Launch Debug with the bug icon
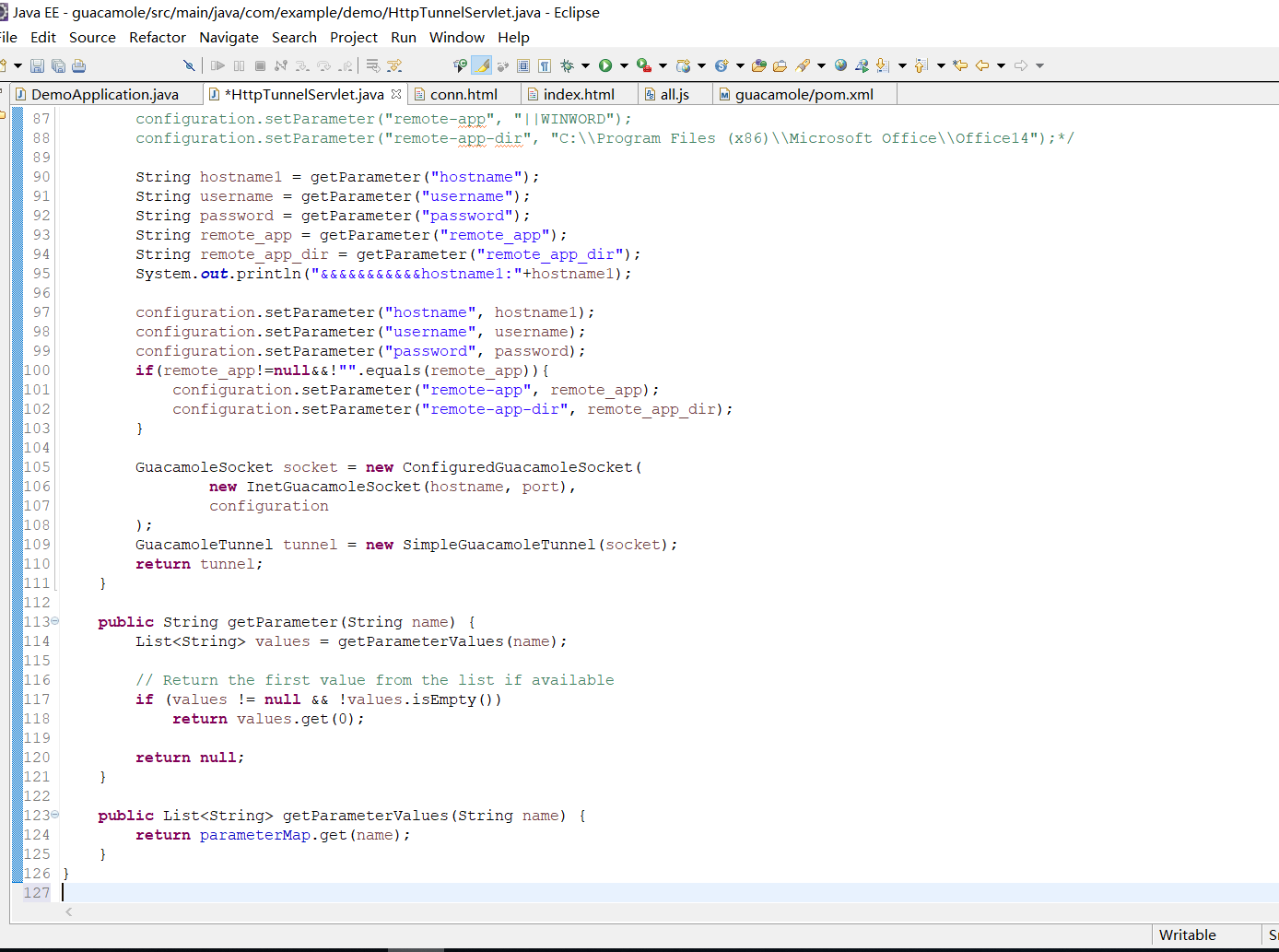 coord(568,65)
